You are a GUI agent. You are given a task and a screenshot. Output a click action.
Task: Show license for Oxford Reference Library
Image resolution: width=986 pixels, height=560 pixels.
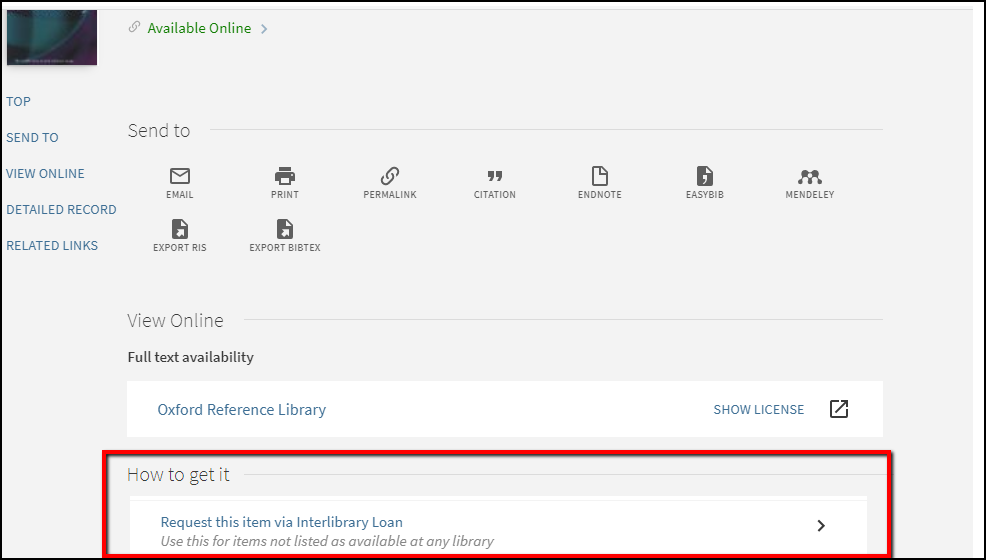point(758,409)
